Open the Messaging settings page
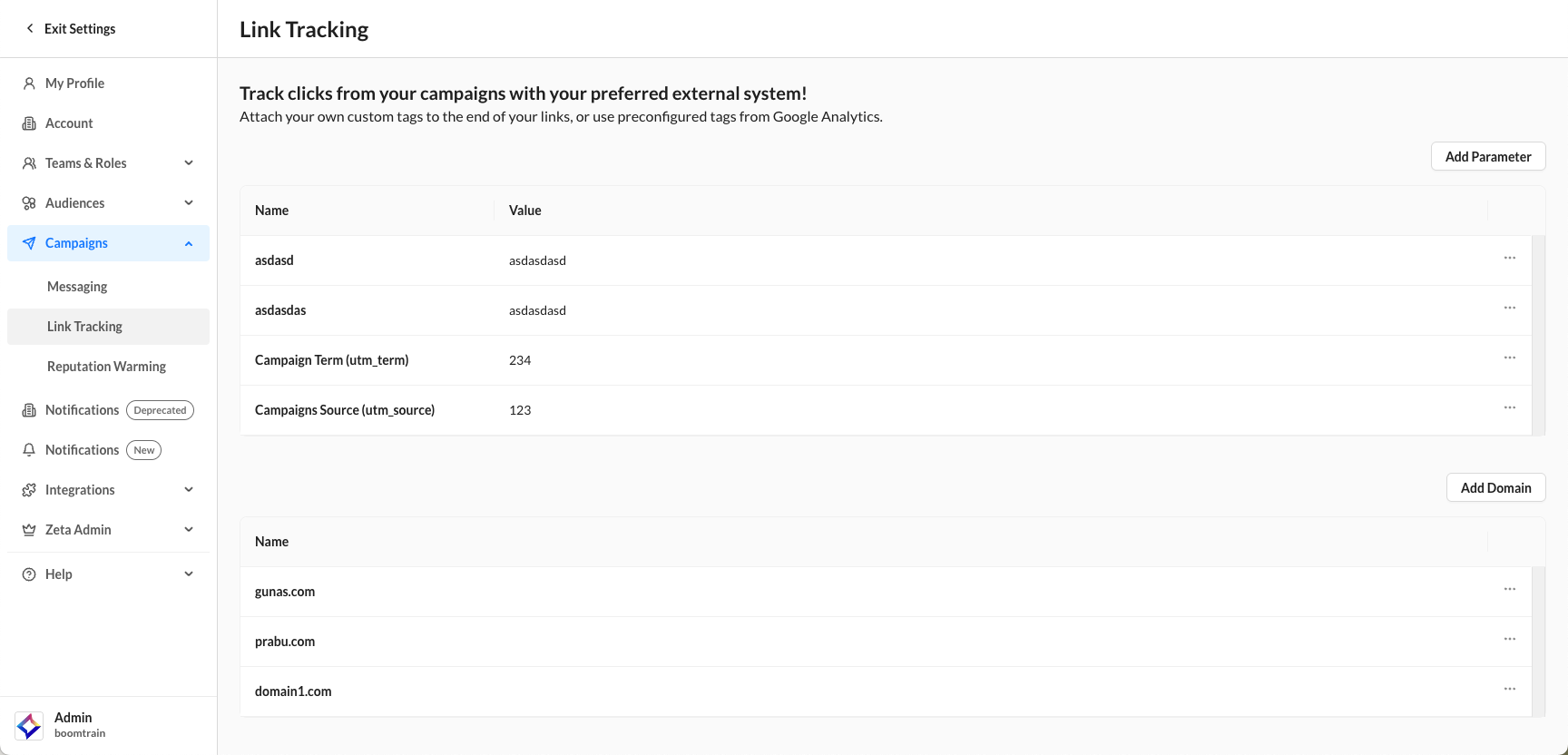This screenshot has height=755, width=1568. [x=77, y=287]
